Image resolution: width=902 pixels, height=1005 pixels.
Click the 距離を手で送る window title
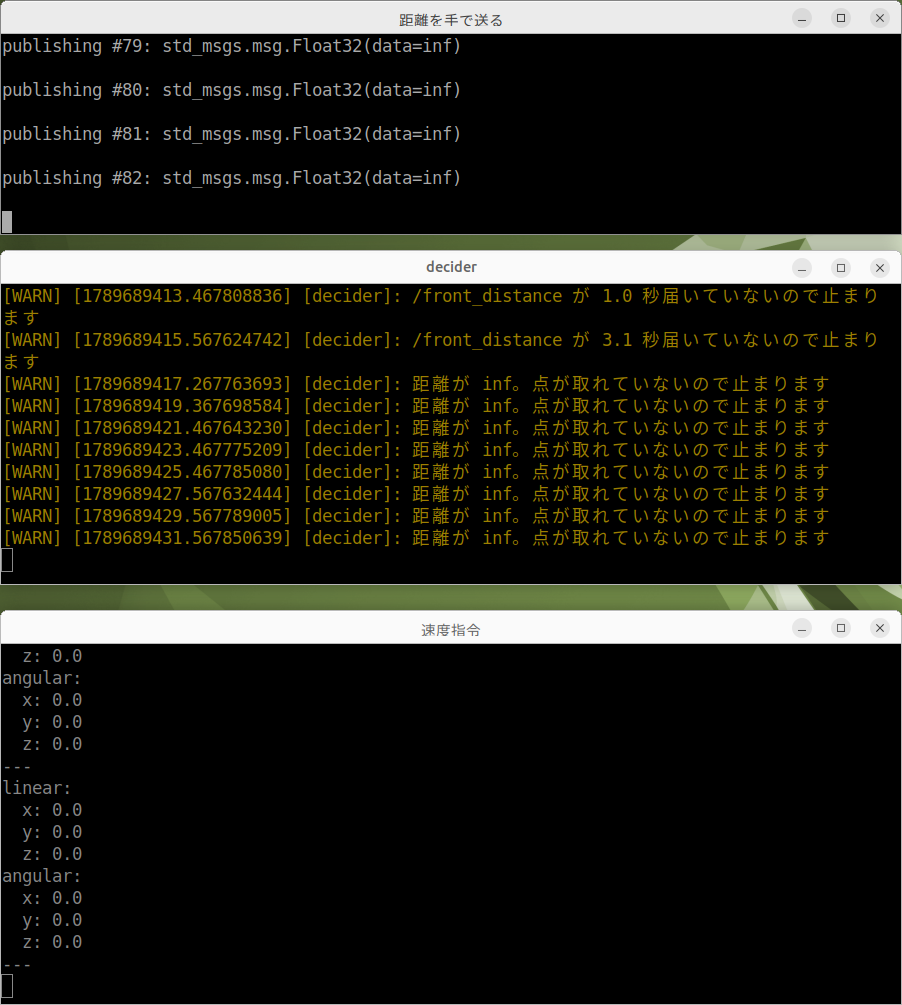coord(451,21)
